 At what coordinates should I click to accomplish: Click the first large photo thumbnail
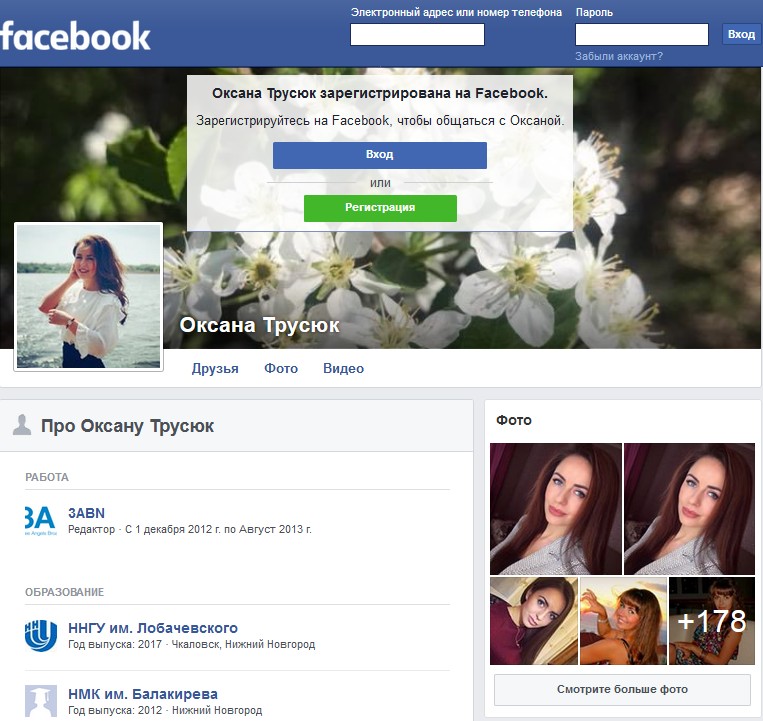click(556, 509)
